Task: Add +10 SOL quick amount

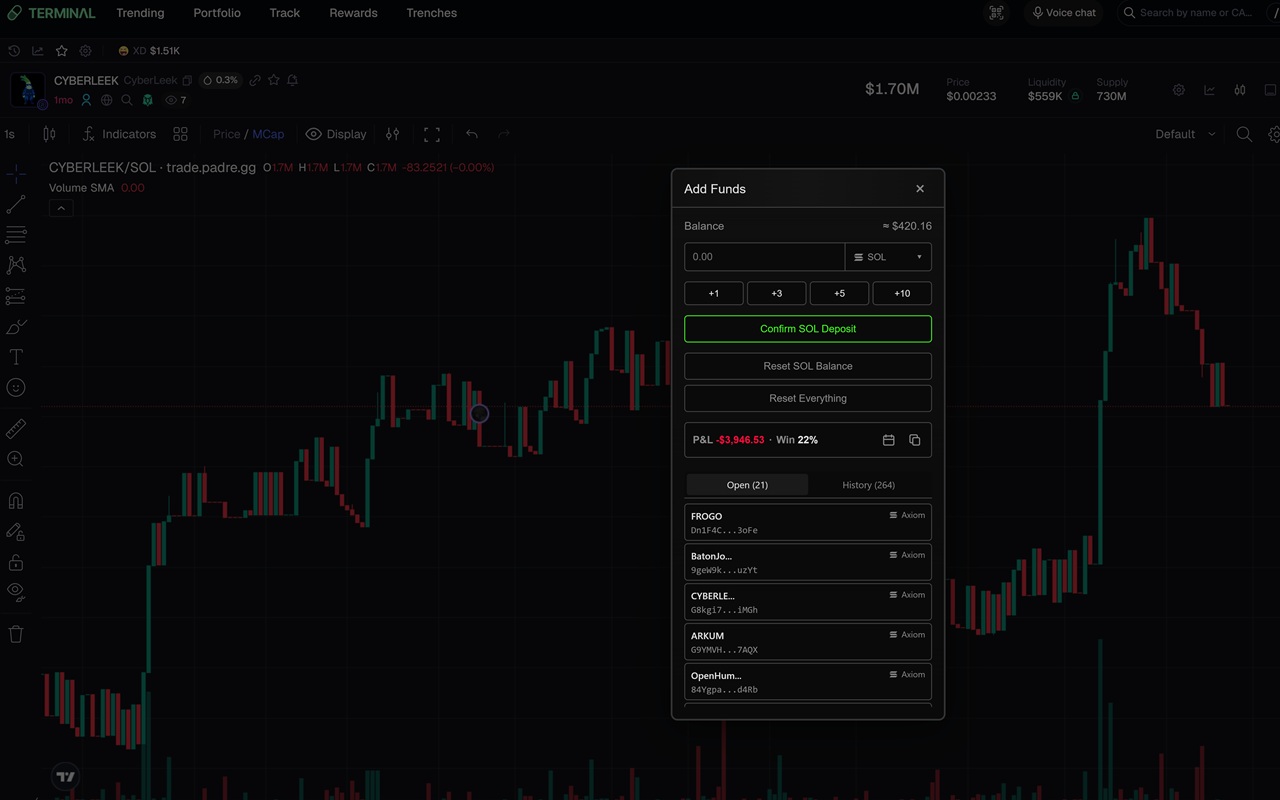Action: (x=902, y=293)
